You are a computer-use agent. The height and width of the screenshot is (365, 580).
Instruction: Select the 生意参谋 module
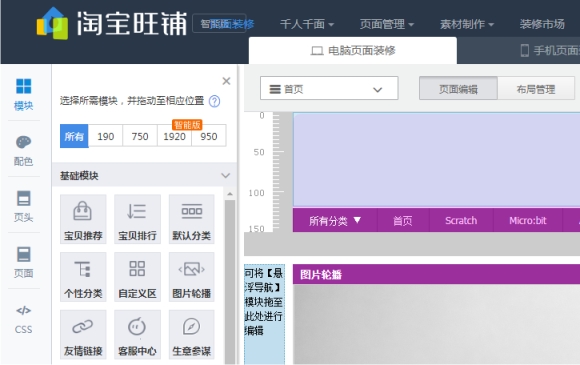pos(192,335)
